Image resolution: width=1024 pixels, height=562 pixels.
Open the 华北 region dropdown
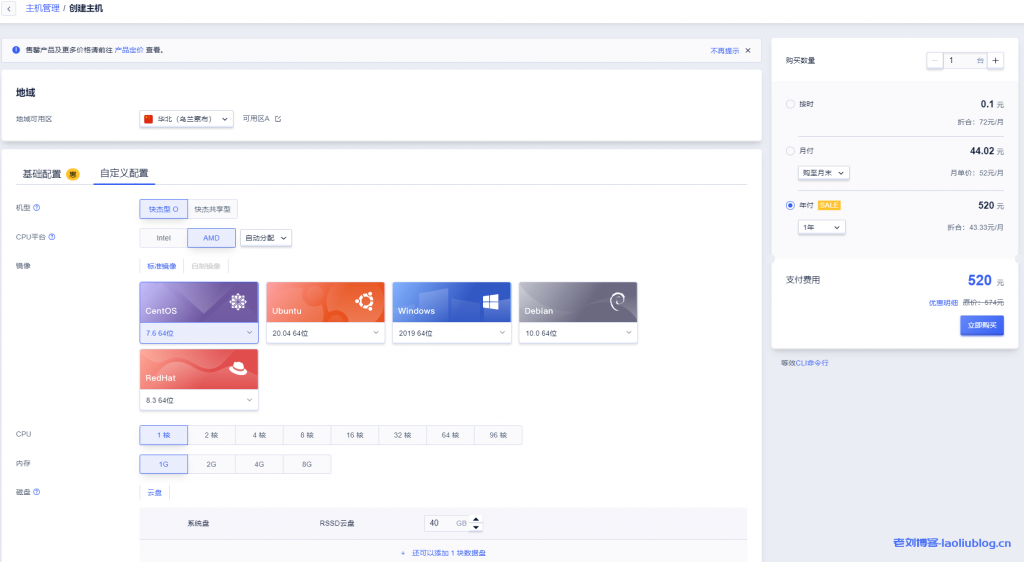186,119
